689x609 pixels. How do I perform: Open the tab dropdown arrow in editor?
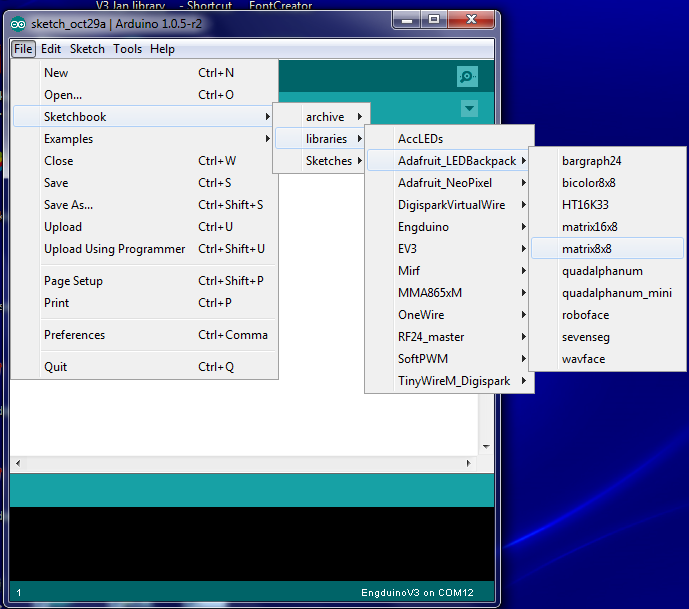(x=469, y=109)
